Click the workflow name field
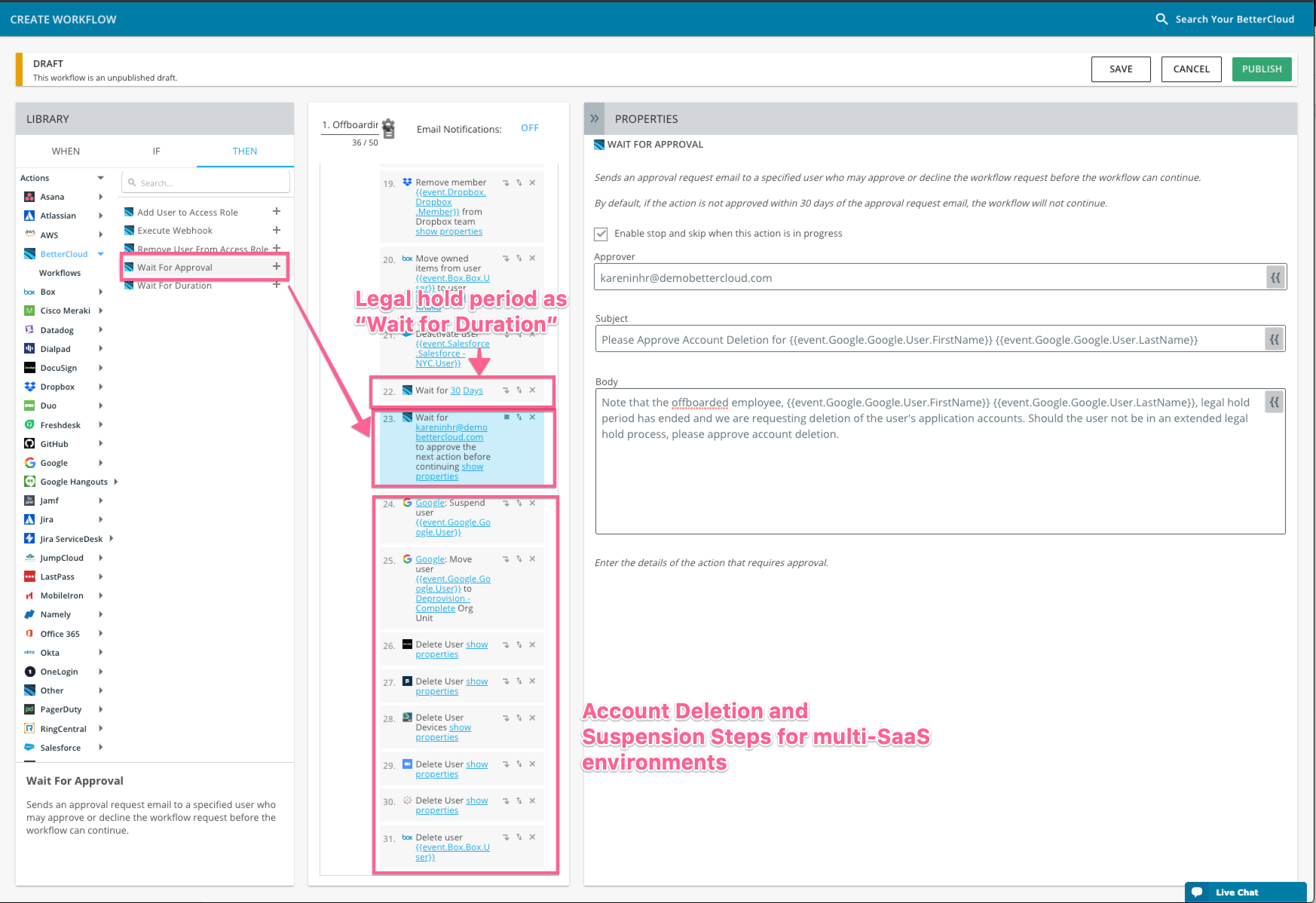 [350, 125]
